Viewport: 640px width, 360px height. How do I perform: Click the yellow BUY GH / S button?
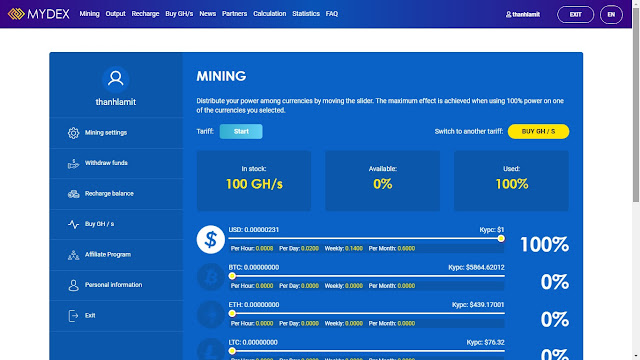[x=538, y=131]
